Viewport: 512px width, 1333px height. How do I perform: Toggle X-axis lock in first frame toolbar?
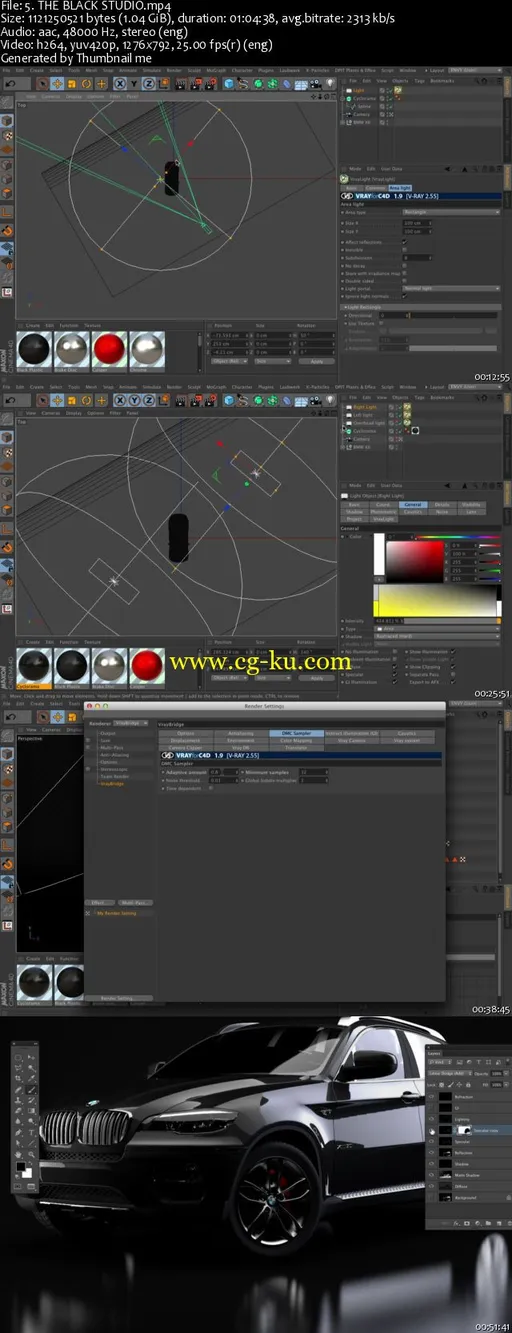(120, 83)
